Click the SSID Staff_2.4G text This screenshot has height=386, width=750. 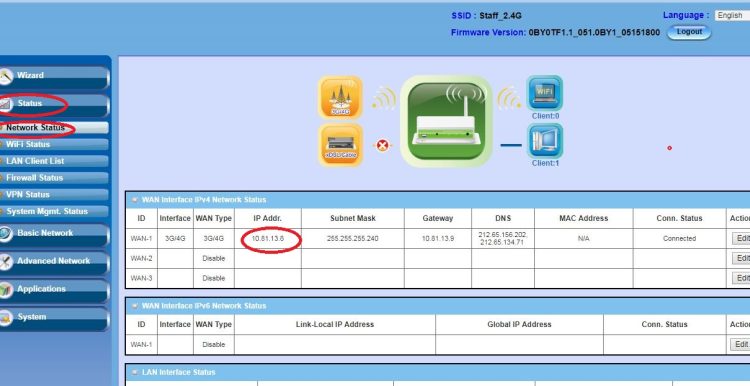(486, 16)
